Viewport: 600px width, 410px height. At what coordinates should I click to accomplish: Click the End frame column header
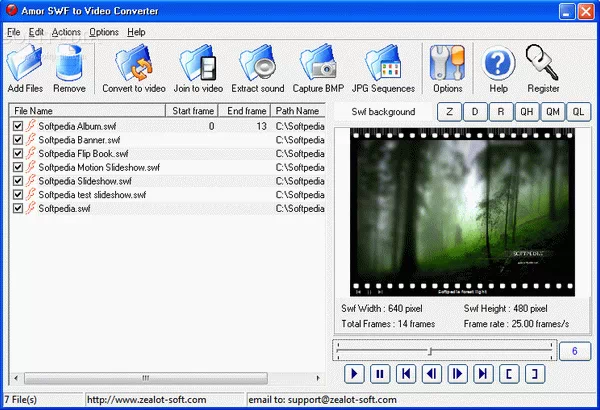point(245,111)
